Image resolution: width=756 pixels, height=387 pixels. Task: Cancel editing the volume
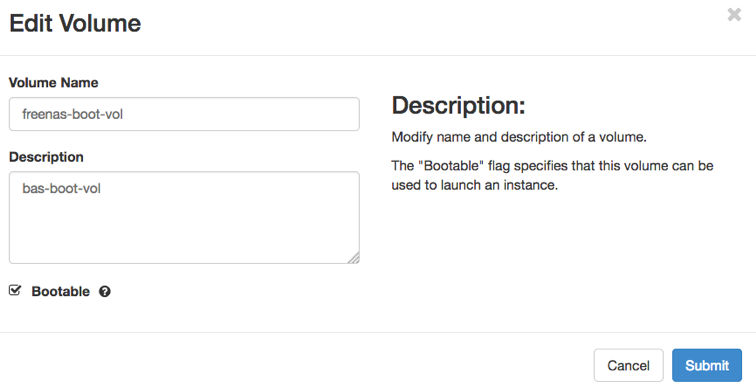[628, 366]
